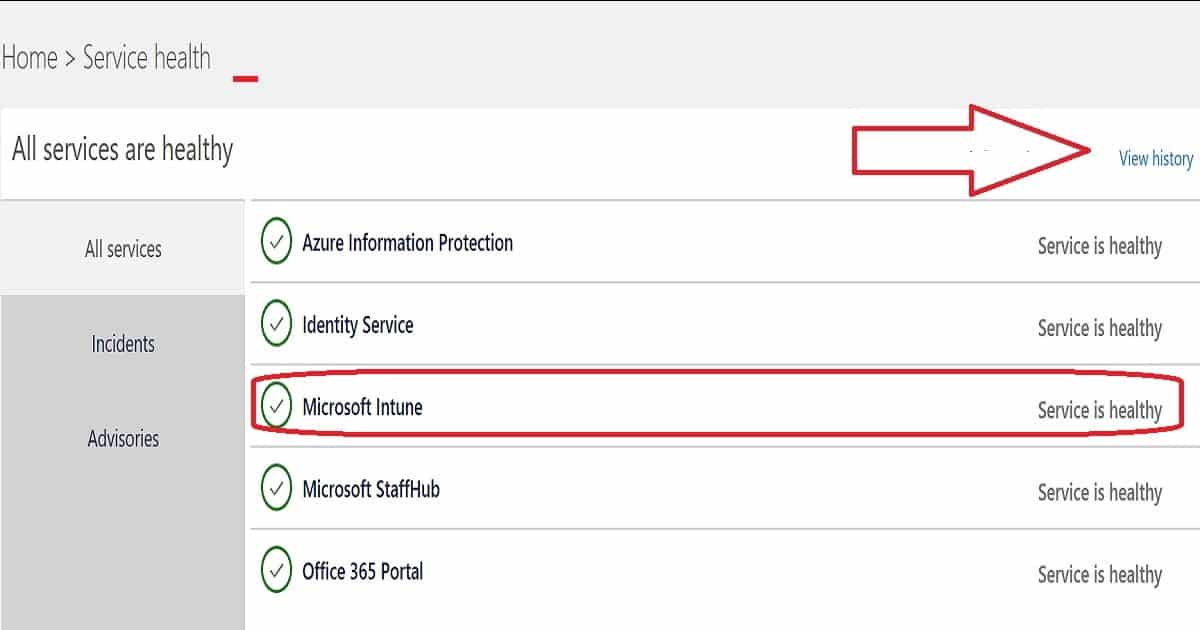Click 'All services are healthy' heading
Viewport: 1200px width, 630px height.
tap(122, 150)
